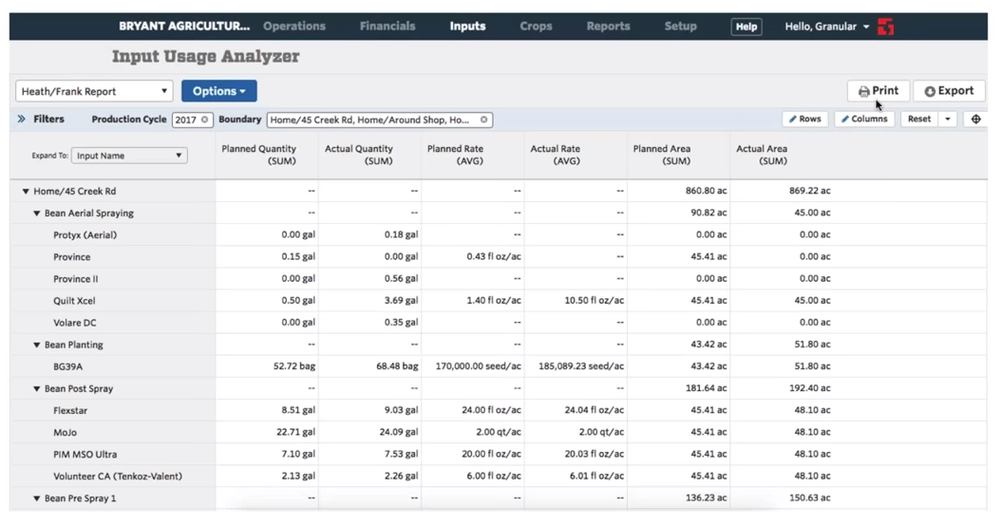Edit Columns configuration
Image resolution: width=1000 pixels, height=523 pixels.
(864, 119)
